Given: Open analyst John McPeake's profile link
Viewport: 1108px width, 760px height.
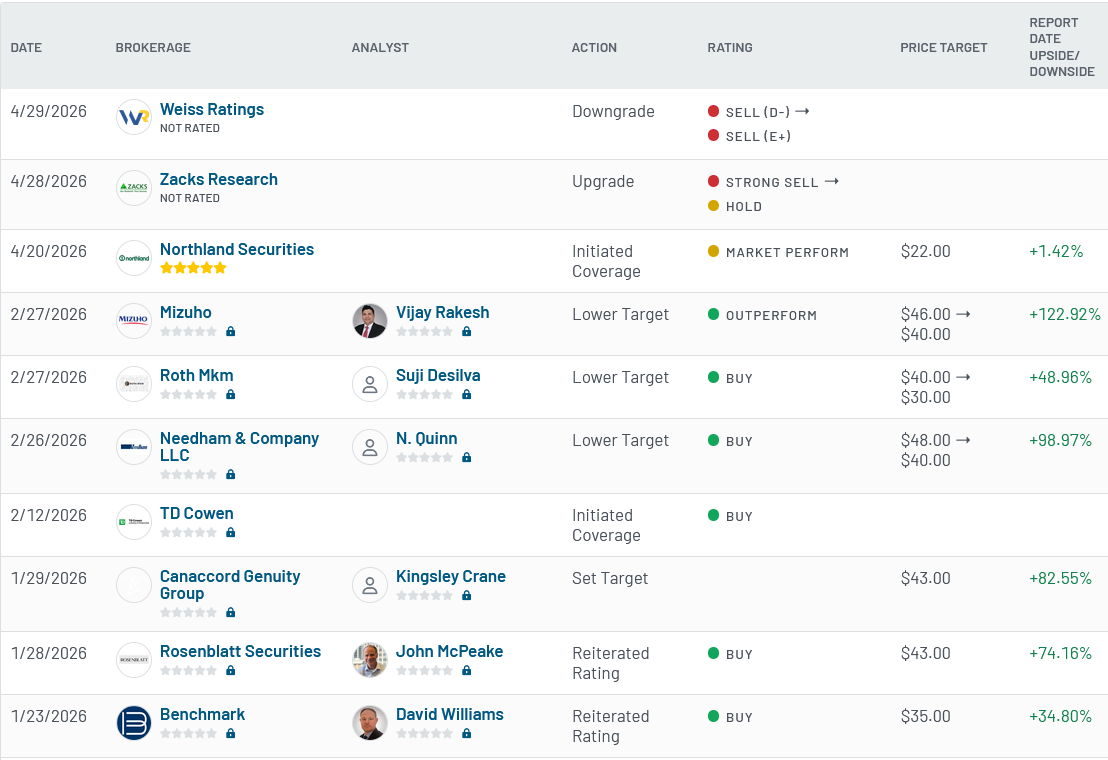Looking at the screenshot, I should (x=449, y=651).
